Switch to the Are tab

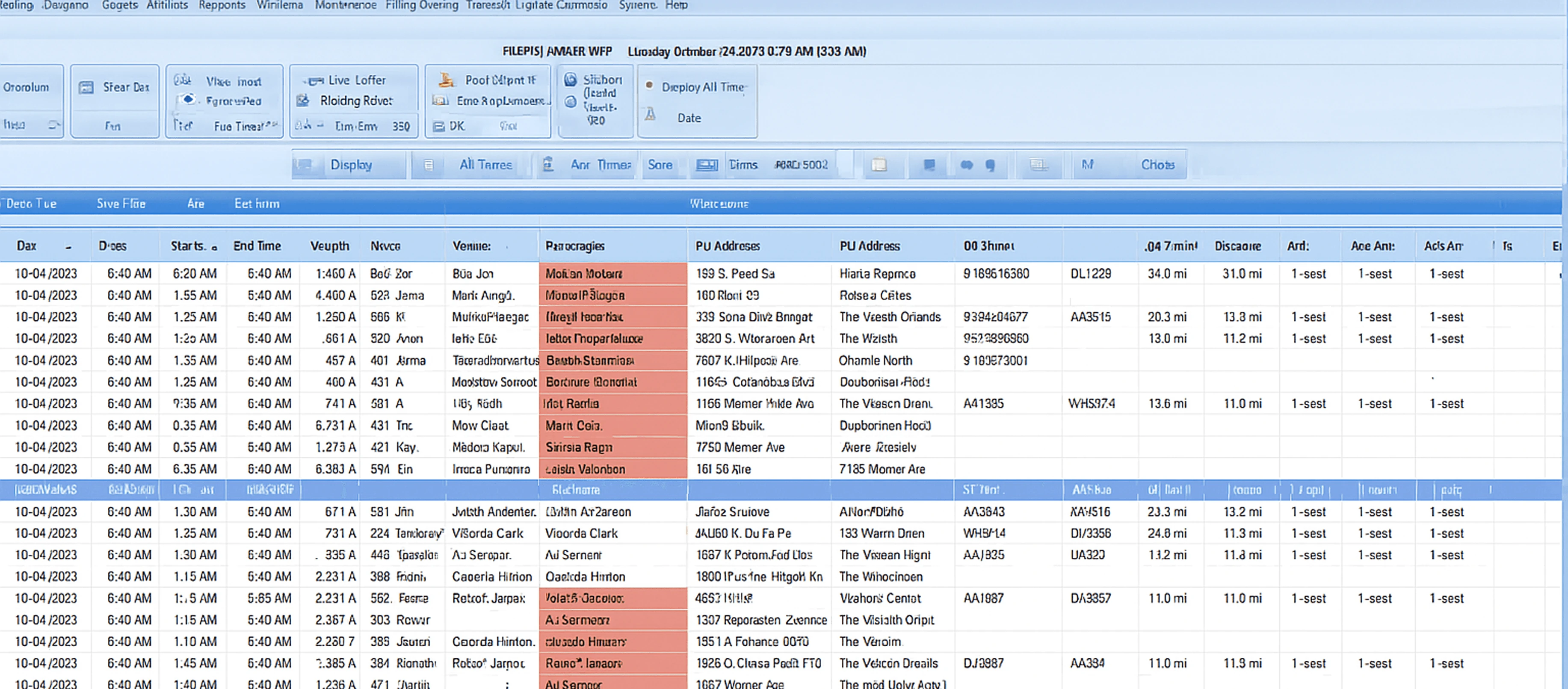pos(195,204)
